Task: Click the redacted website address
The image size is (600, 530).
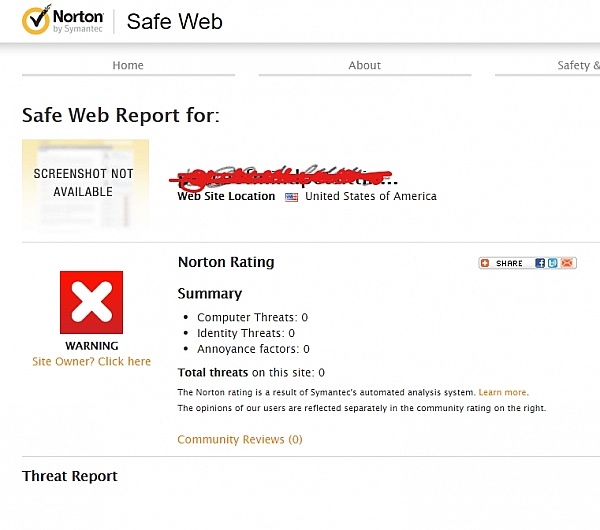Action: pos(285,179)
